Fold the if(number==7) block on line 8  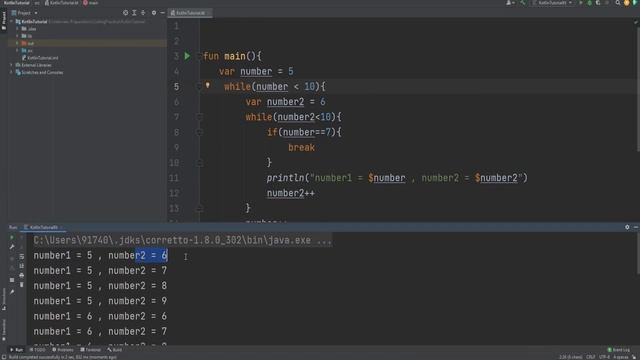(x=199, y=132)
